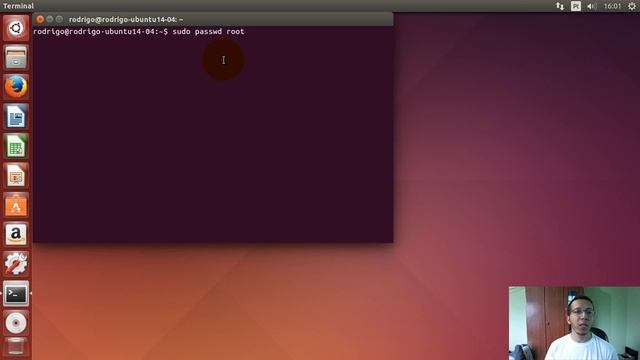Open the keyboard layout indicator

576,6
